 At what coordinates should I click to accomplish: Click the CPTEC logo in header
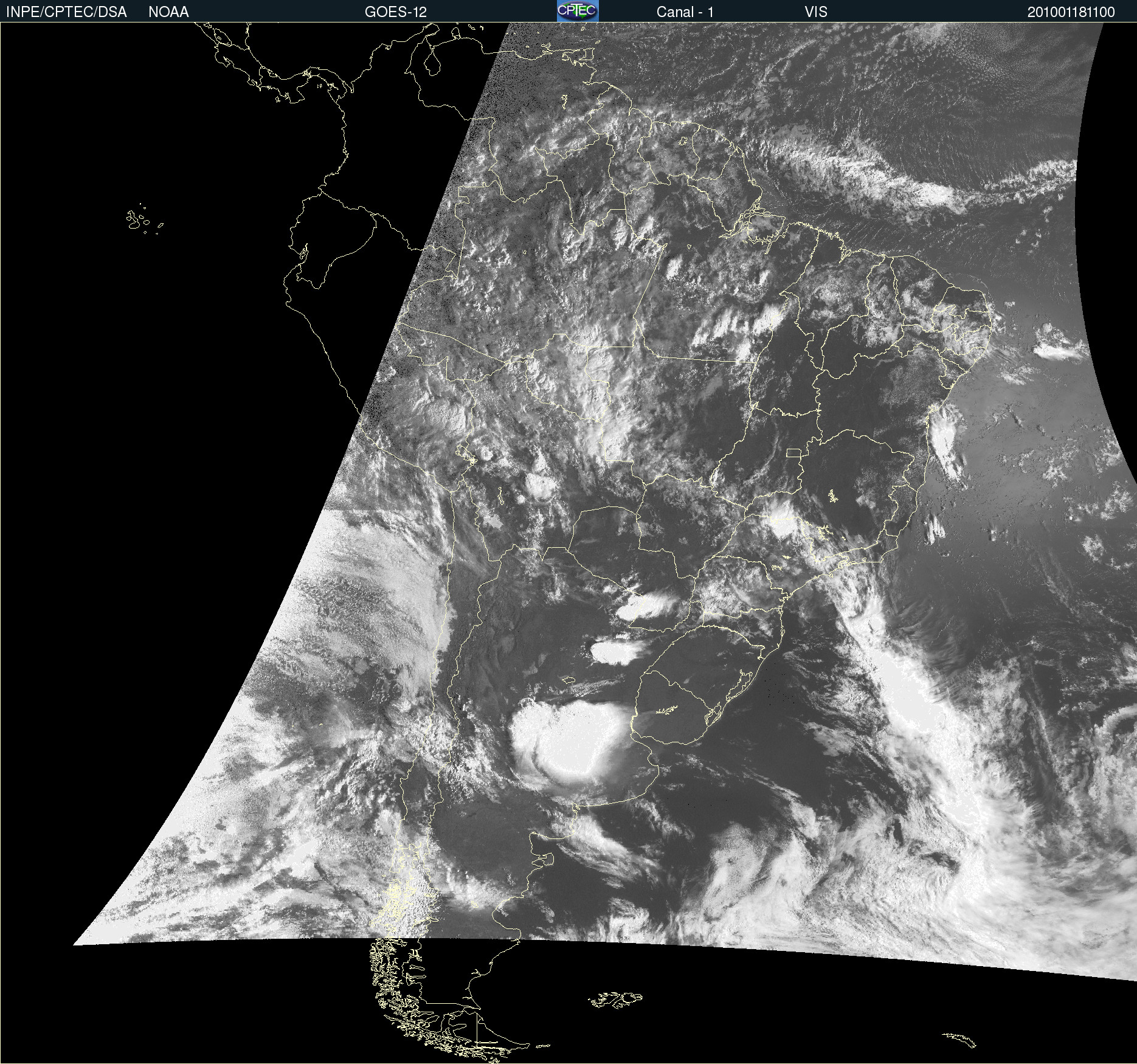tap(578, 11)
